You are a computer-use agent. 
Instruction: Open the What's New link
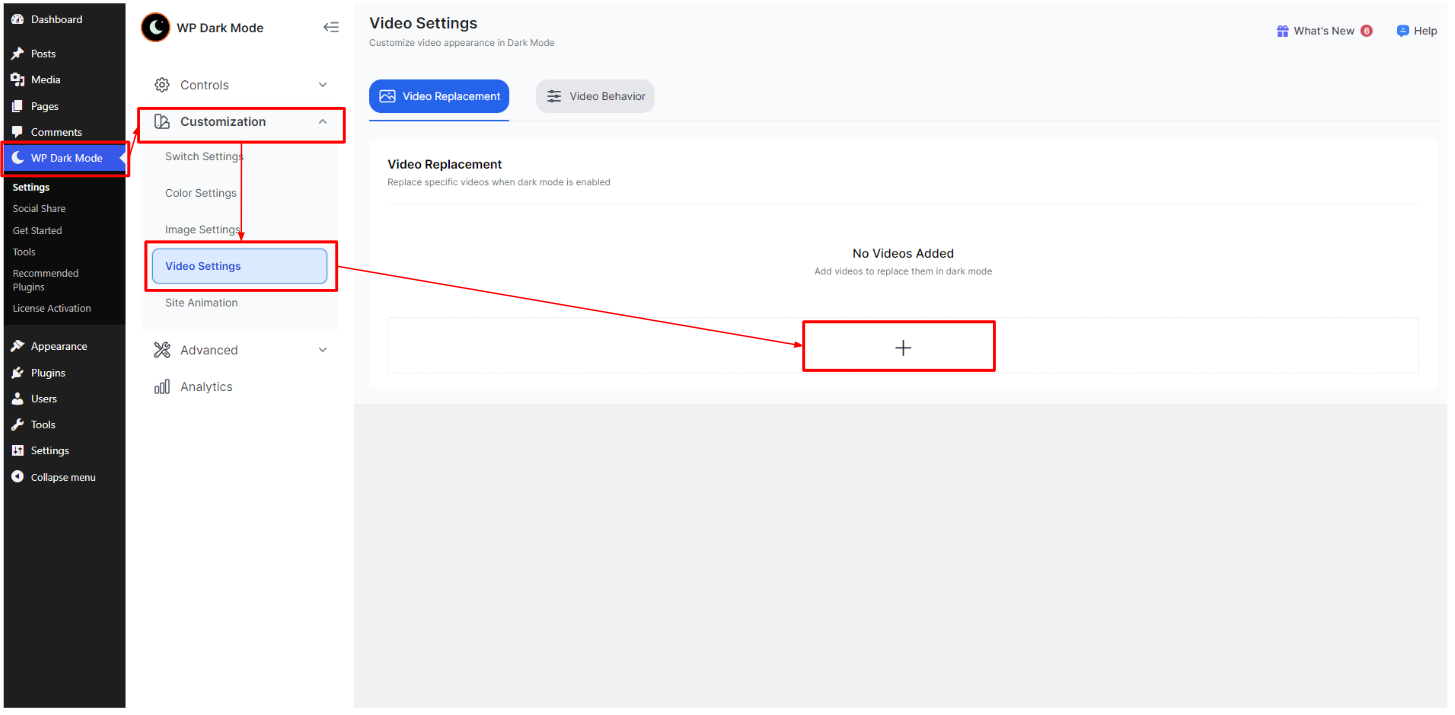(x=1324, y=31)
